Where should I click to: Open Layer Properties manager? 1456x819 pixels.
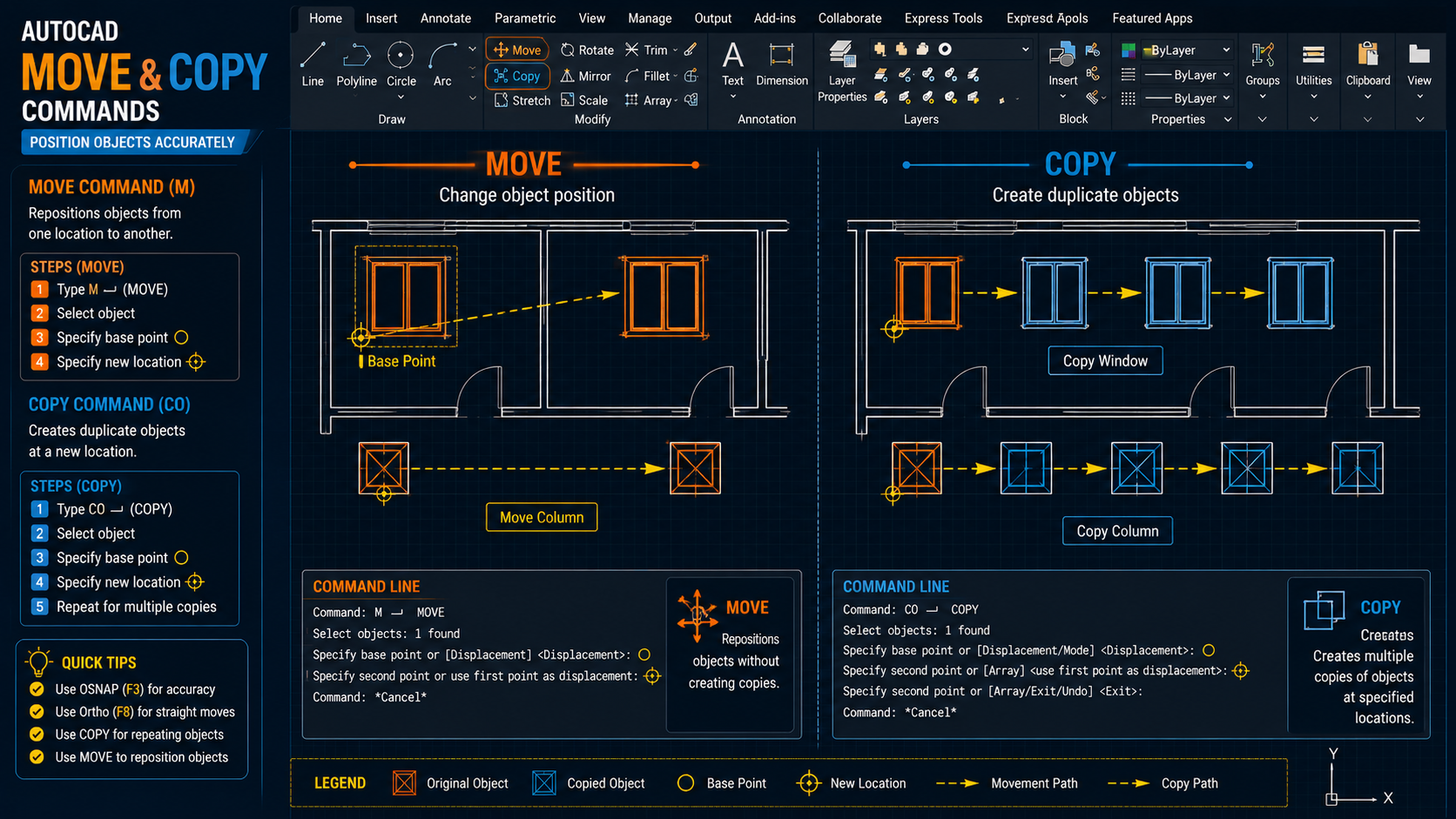point(842,71)
